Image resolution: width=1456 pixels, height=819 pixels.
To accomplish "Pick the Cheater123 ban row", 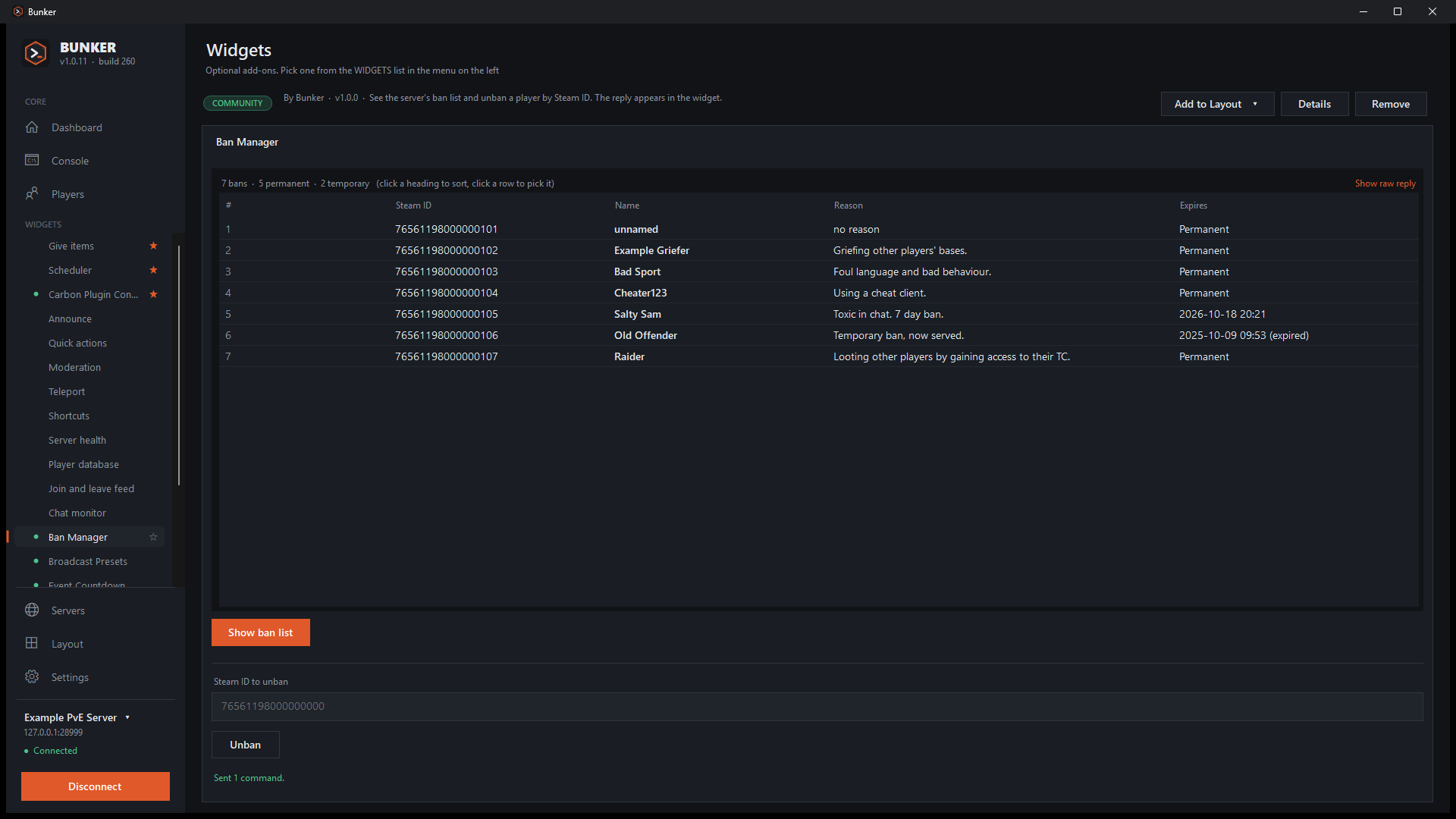I will tap(819, 293).
